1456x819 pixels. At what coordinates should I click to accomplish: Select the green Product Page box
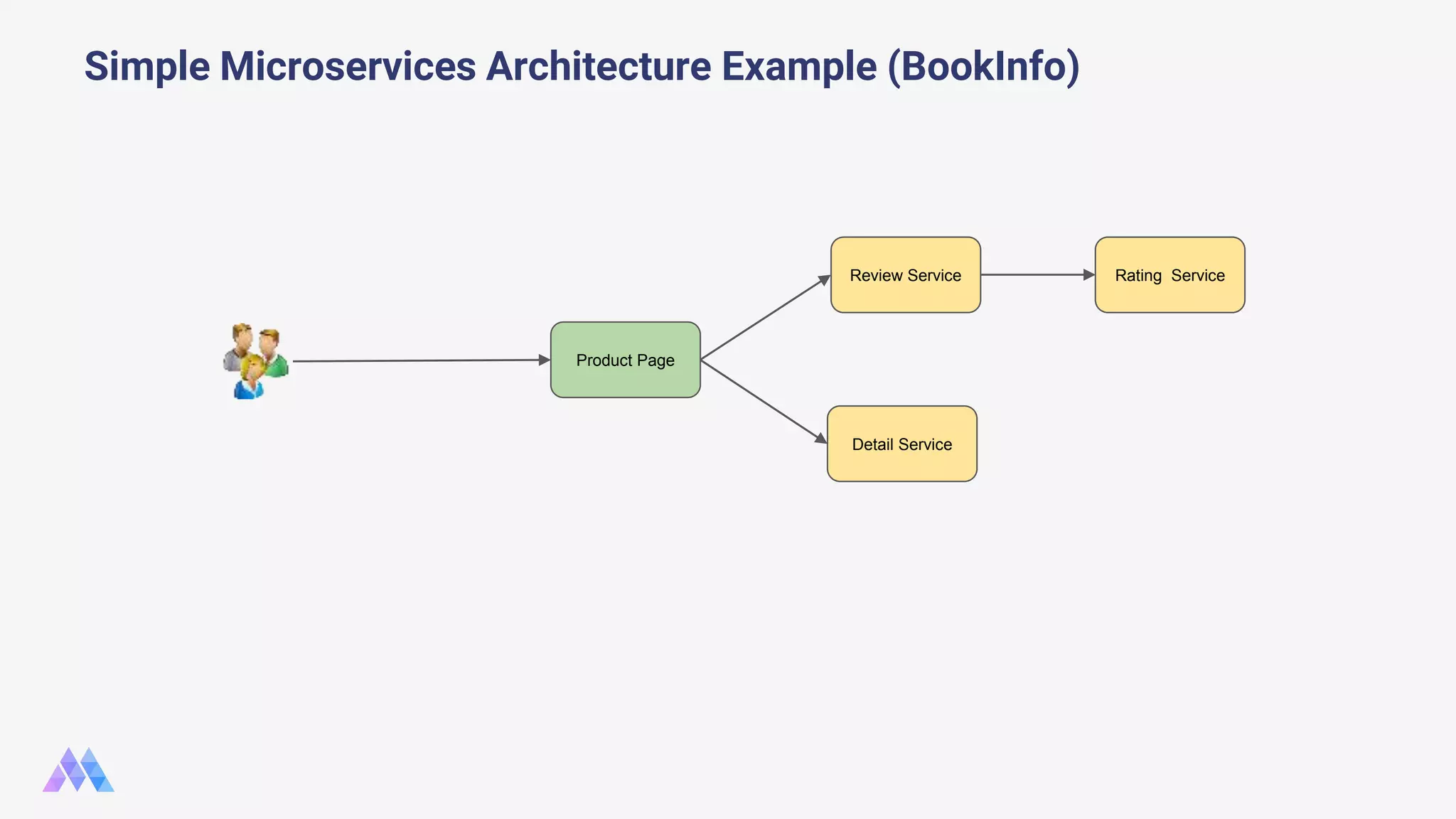point(625,360)
